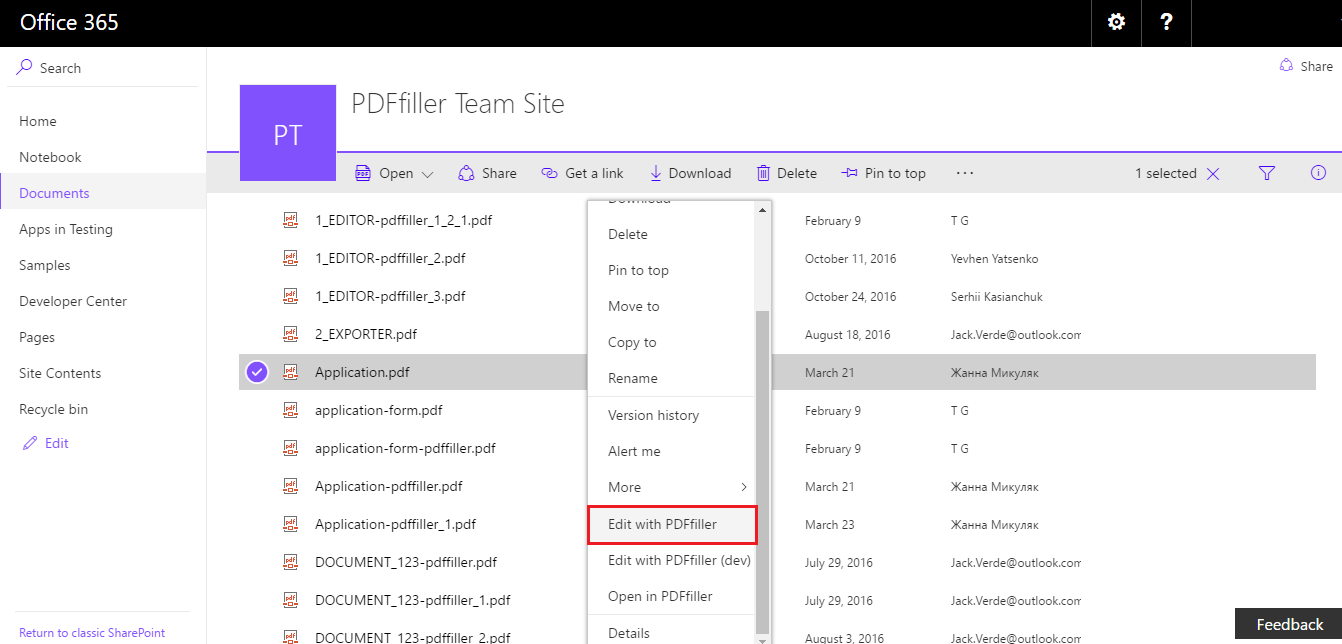
Task: Click the PDF icon of 1_EDITOR-pdffiller_1_2_1.pdf
Action: click(x=291, y=221)
